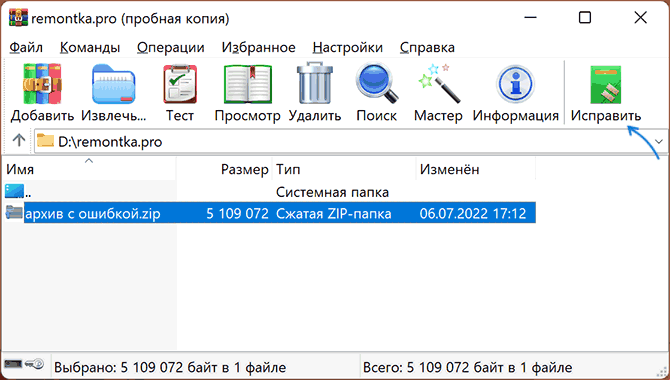Sort by the Размер column header
Screen dimensions: 670x380
click(x=224, y=169)
